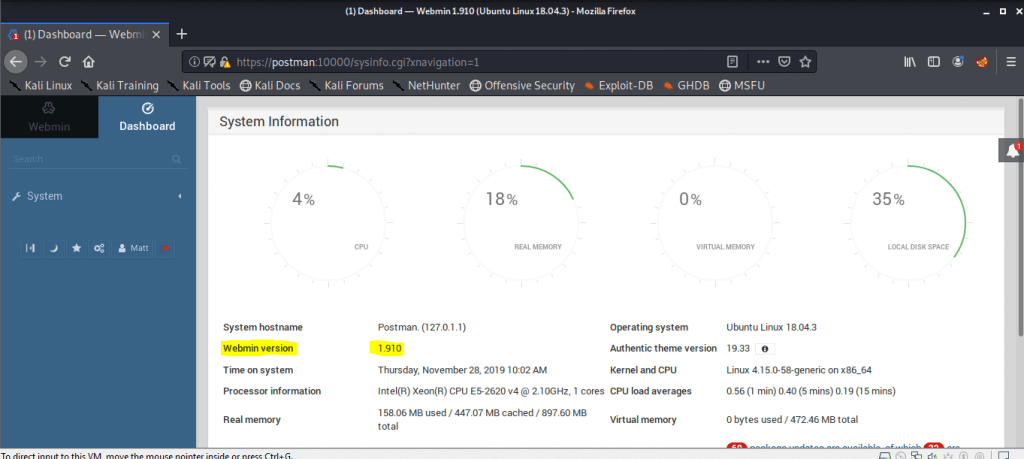Open page actions three-dots menu
This screenshot has width=1024, height=459.
[763, 62]
